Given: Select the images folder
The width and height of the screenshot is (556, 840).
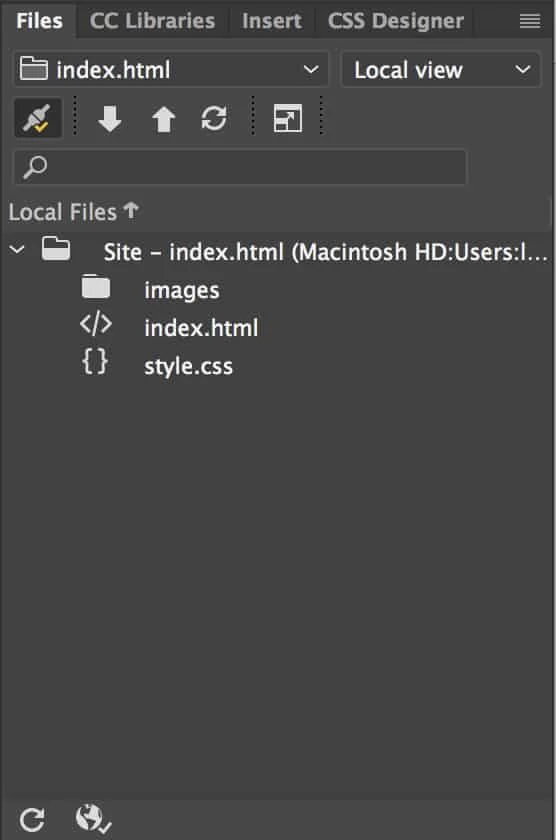Looking at the screenshot, I should 182,290.
